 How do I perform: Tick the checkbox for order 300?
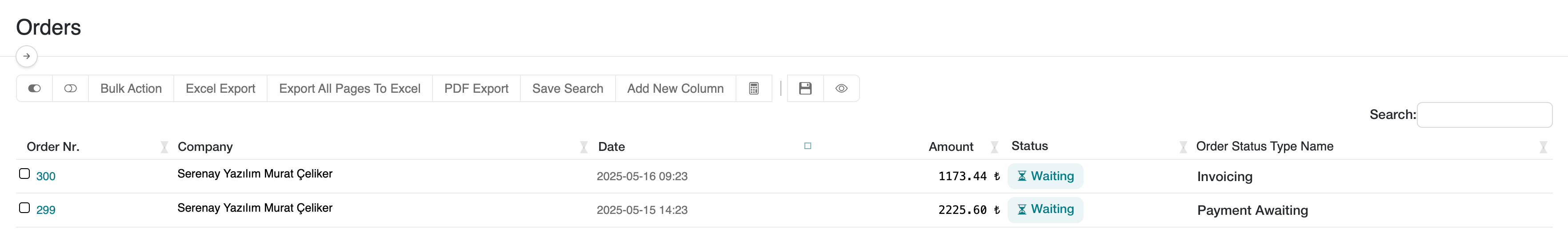[24, 174]
